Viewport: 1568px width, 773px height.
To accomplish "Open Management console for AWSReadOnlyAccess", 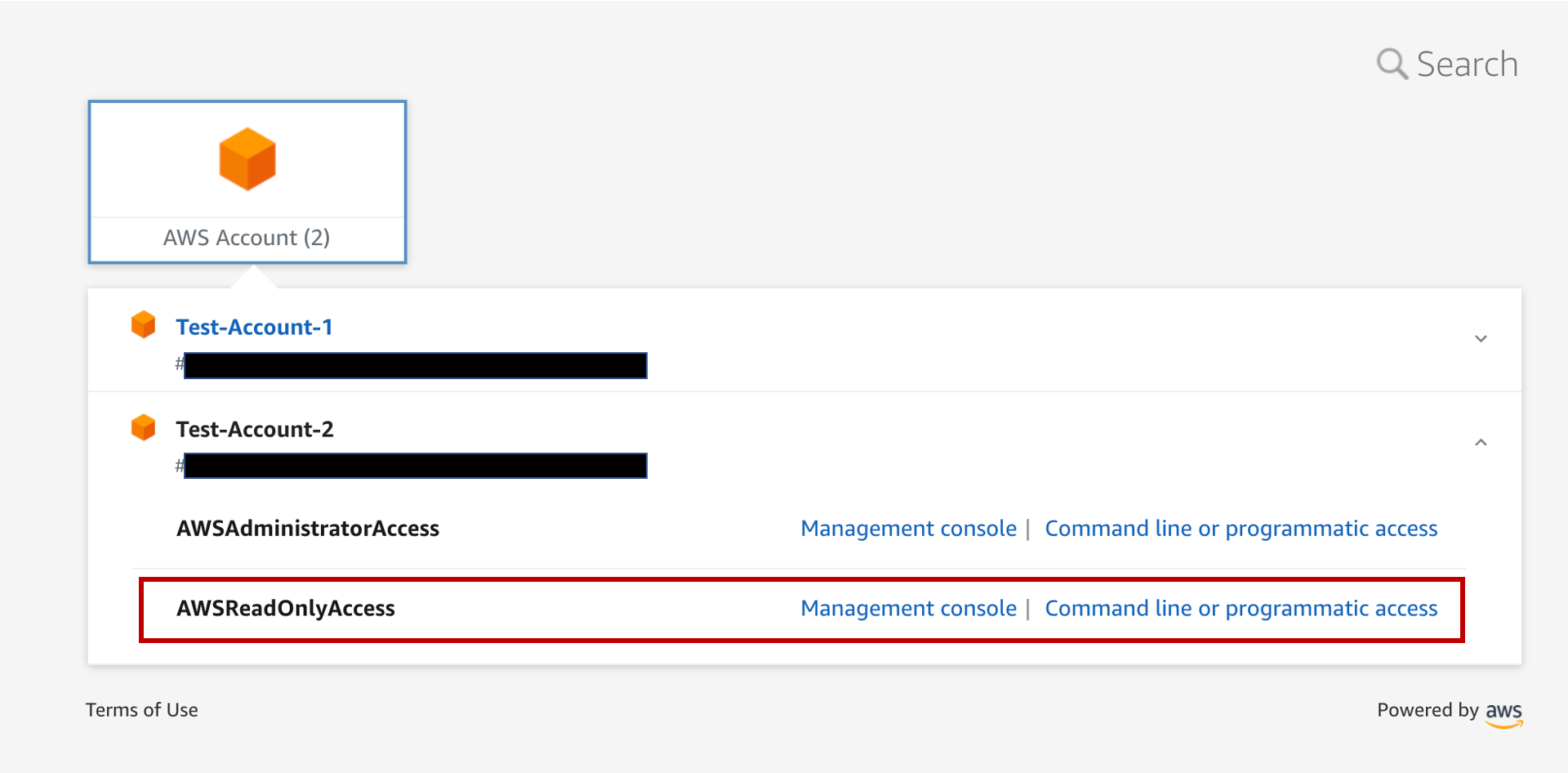I will tap(907, 608).
